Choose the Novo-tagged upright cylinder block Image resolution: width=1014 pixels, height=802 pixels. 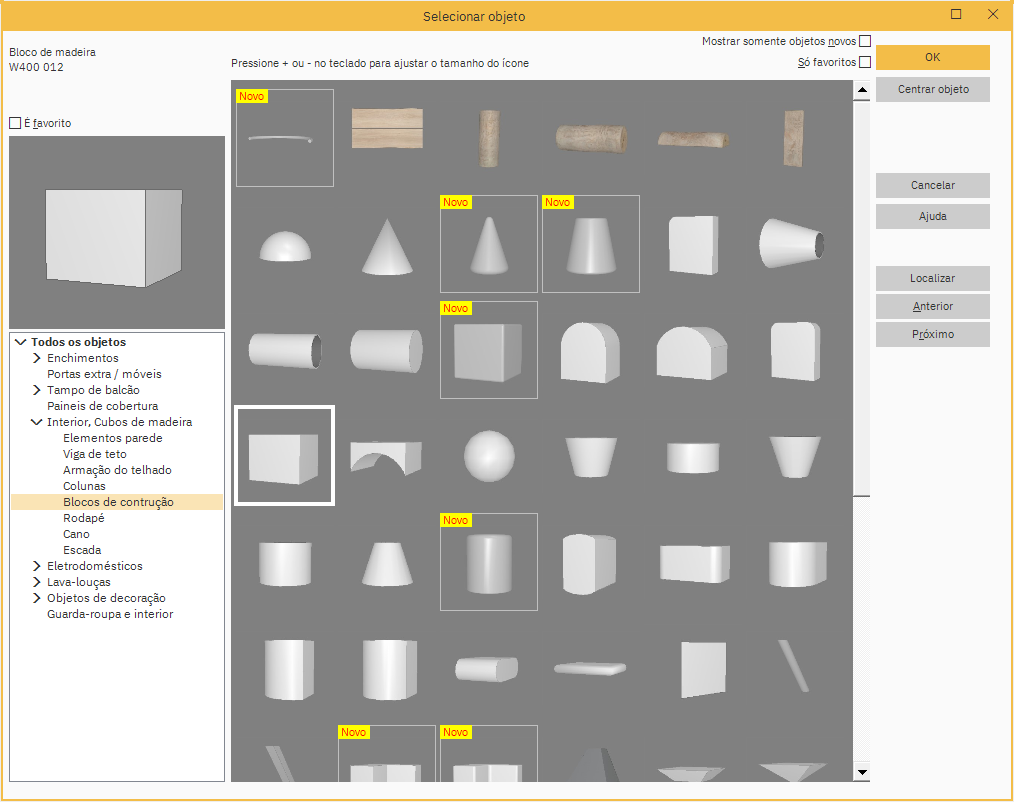point(488,562)
